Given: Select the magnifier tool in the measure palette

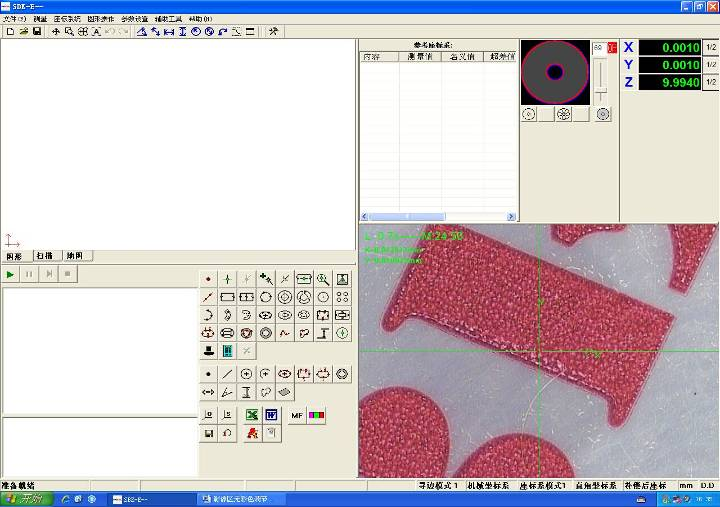Looking at the screenshot, I should pos(323,279).
